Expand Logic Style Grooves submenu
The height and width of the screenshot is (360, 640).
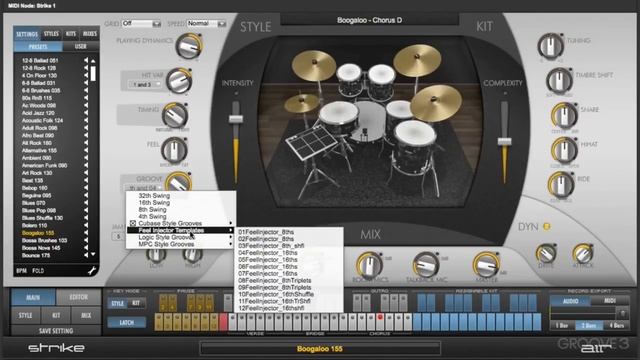point(180,237)
